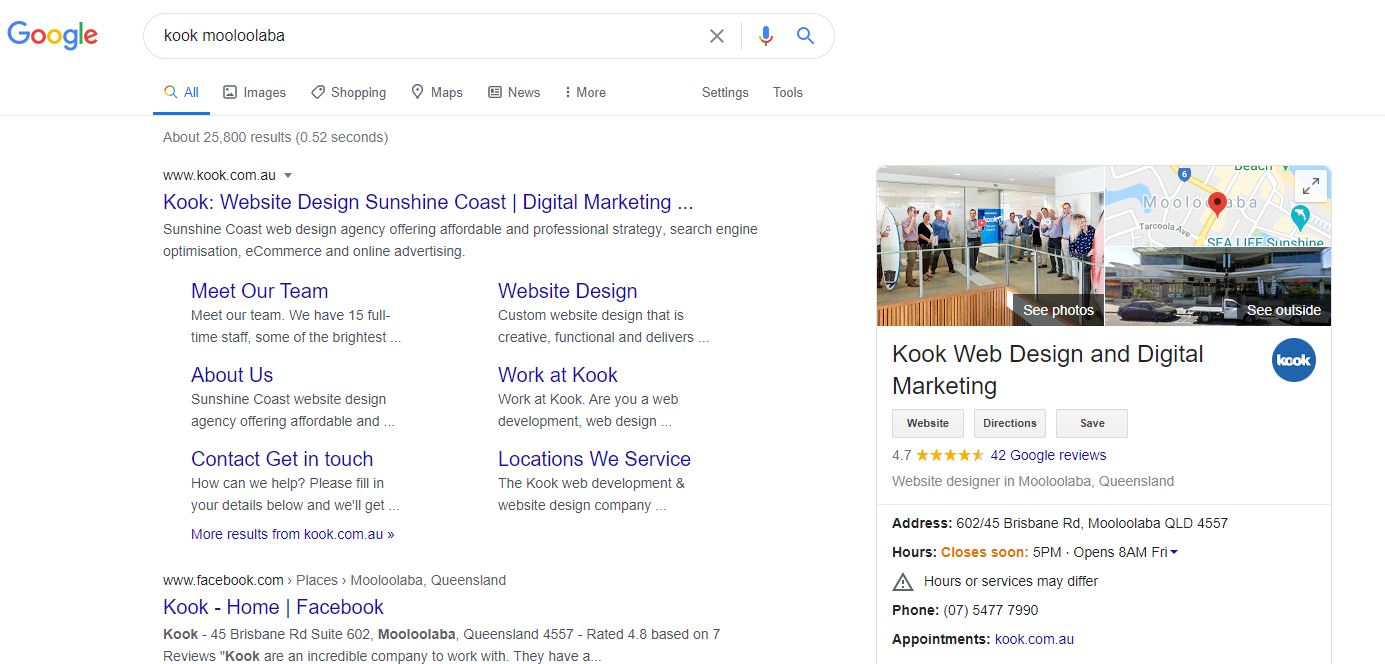Click the Google logo to return home
Screen dimensions: 1385x664
point(52,35)
